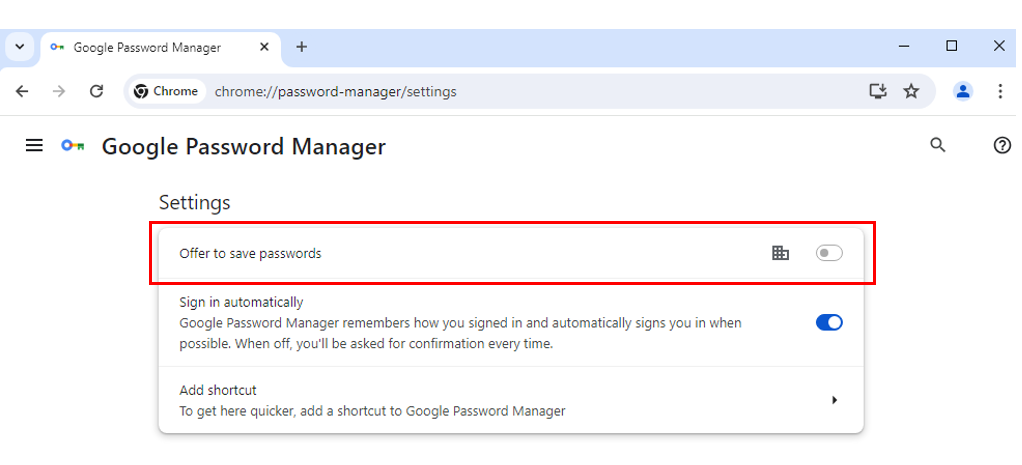This screenshot has width=1022, height=465.
Task: Turn off Sign in automatically switch
Action: [x=829, y=322]
